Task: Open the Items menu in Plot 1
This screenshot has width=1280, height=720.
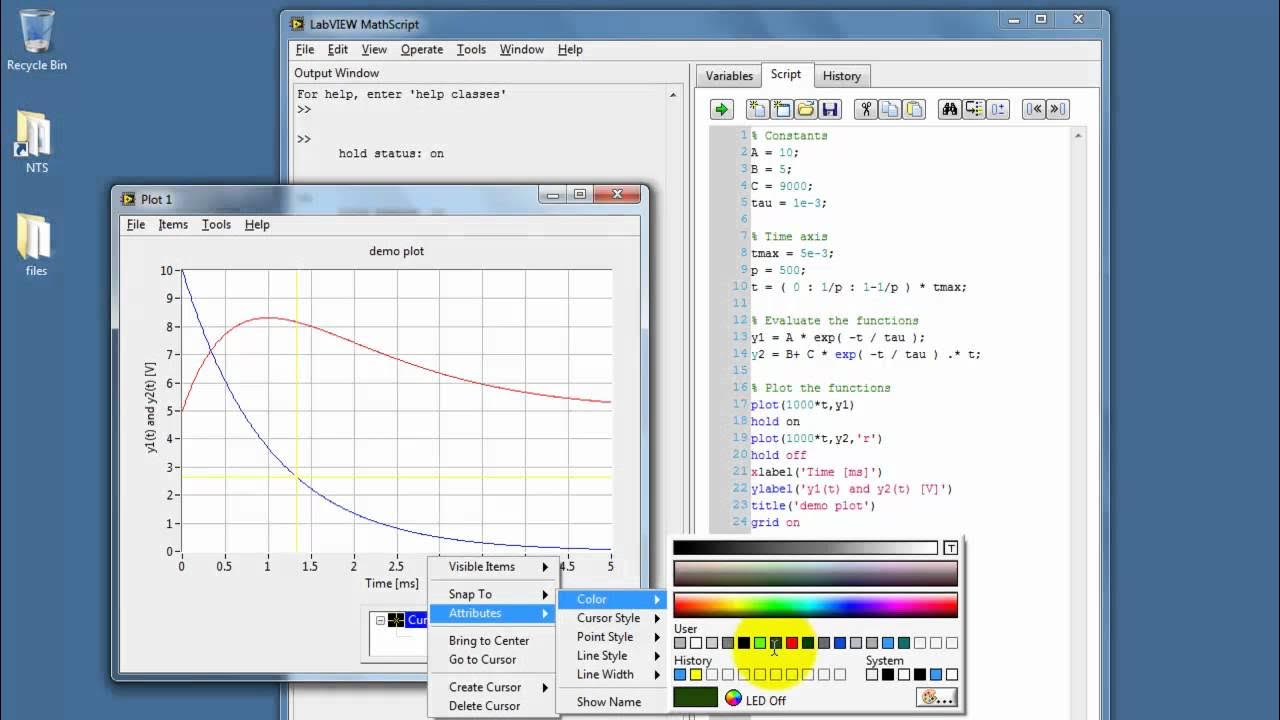Action: click(x=173, y=225)
